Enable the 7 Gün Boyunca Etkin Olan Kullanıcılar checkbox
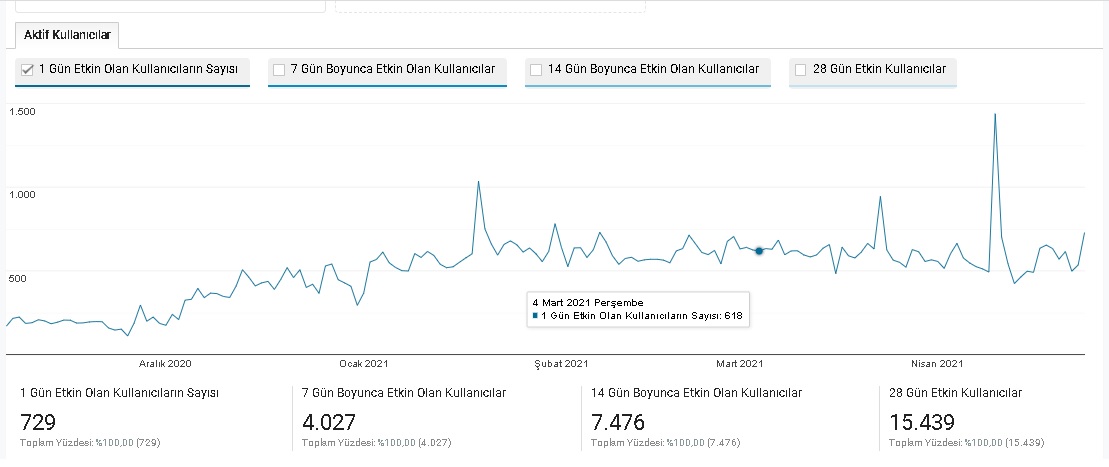Image resolution: width=1109 pixels, height=467 pixels. click(x=279, y=69)
